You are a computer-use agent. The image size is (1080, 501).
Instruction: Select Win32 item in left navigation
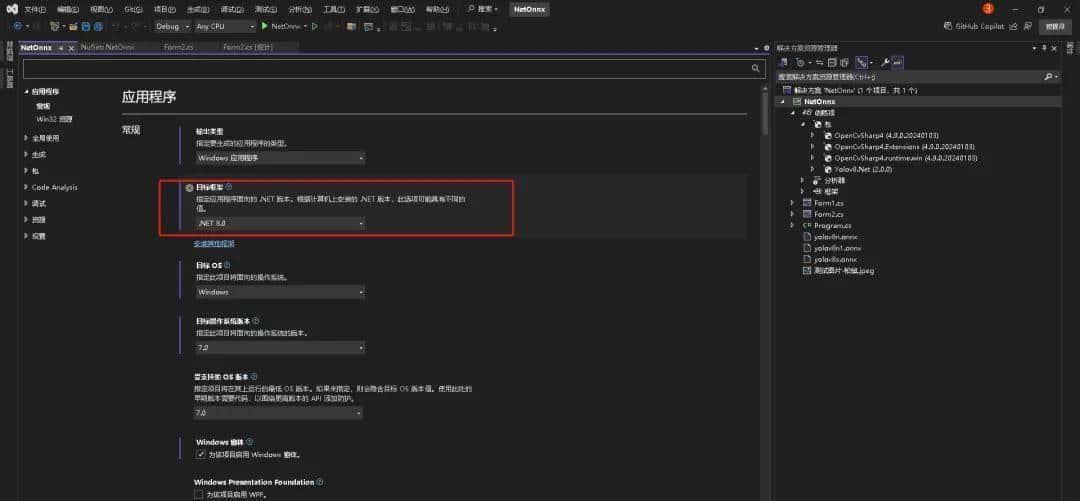click(54, 119)
